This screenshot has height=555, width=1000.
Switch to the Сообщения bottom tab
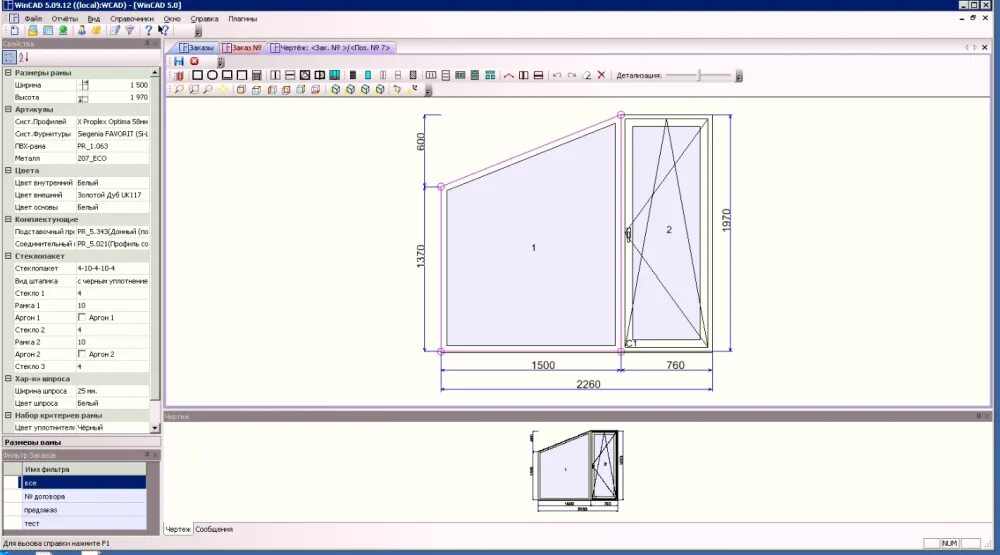click(214, 529)
